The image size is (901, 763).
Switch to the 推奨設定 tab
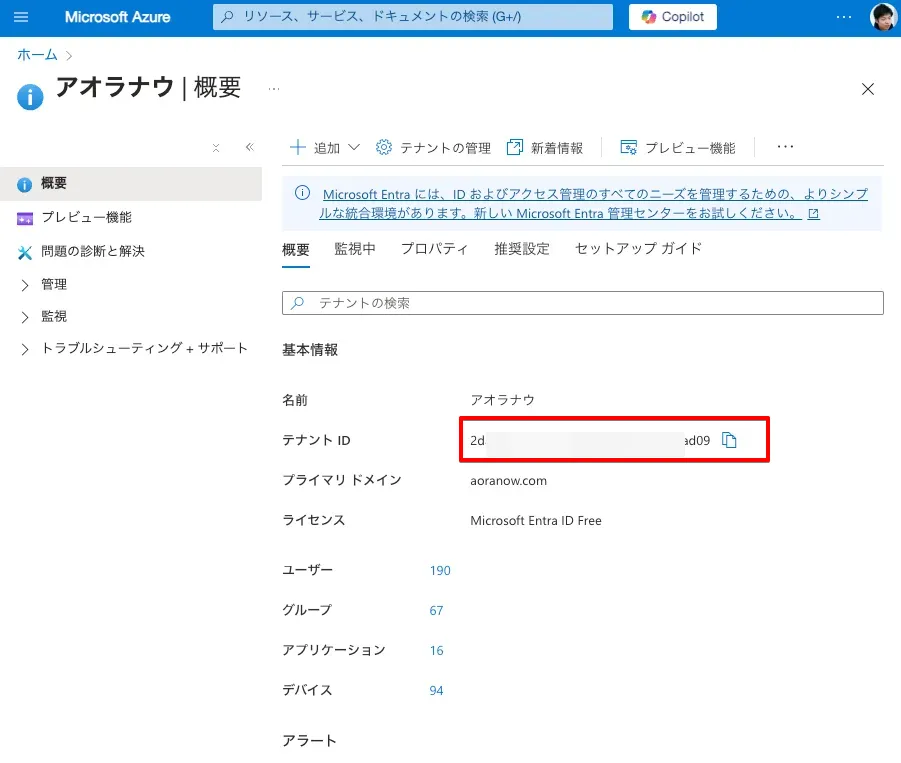(522, 249)
